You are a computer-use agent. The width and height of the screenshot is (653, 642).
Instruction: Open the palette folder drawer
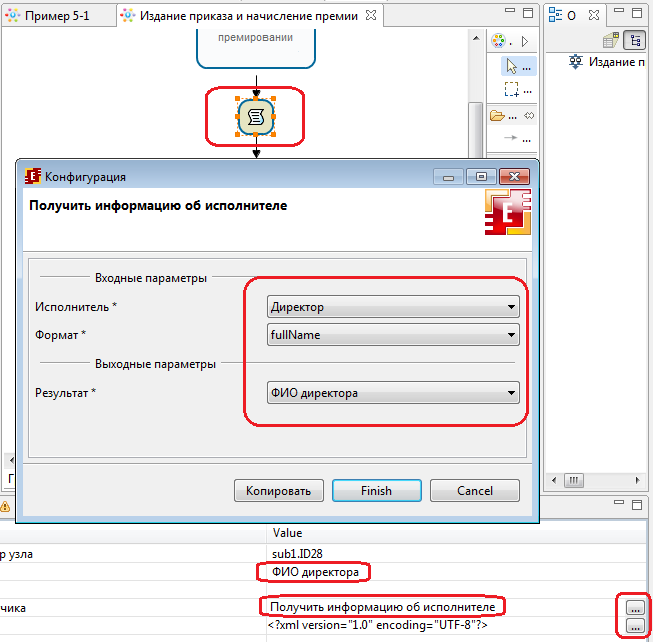tap(498, 115)
